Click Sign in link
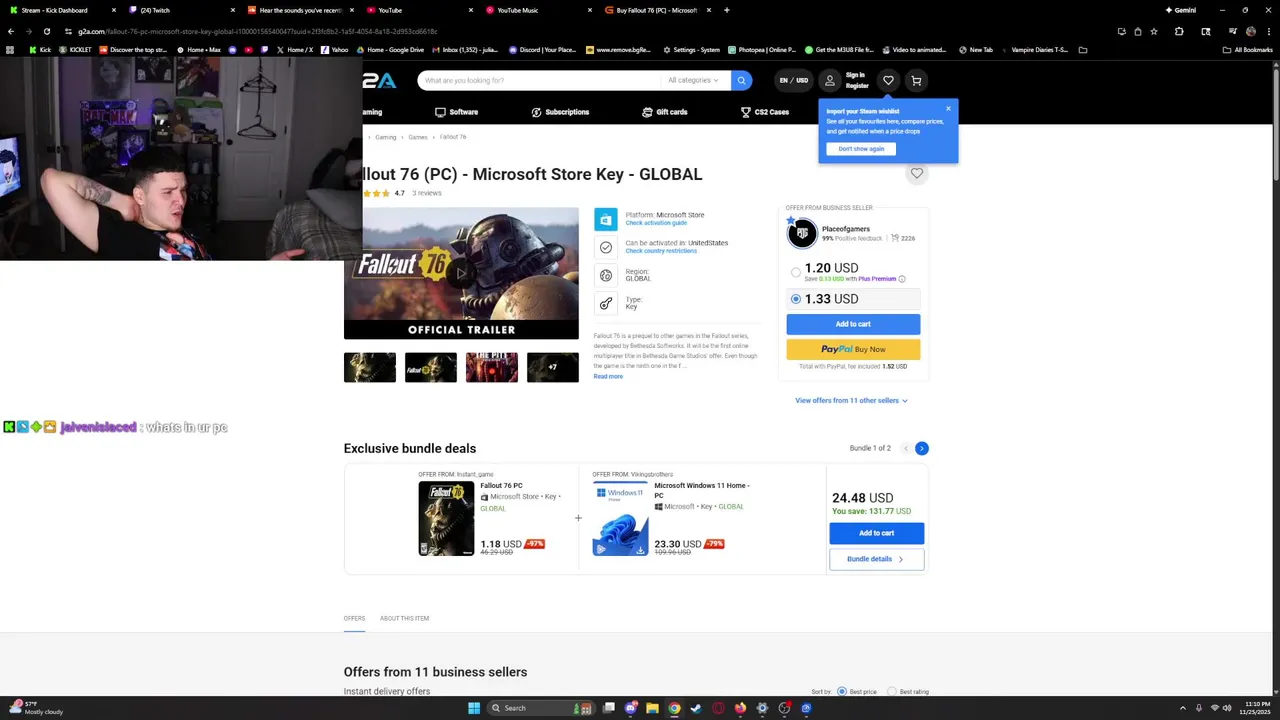1280x720 pixels. (855, 75)
